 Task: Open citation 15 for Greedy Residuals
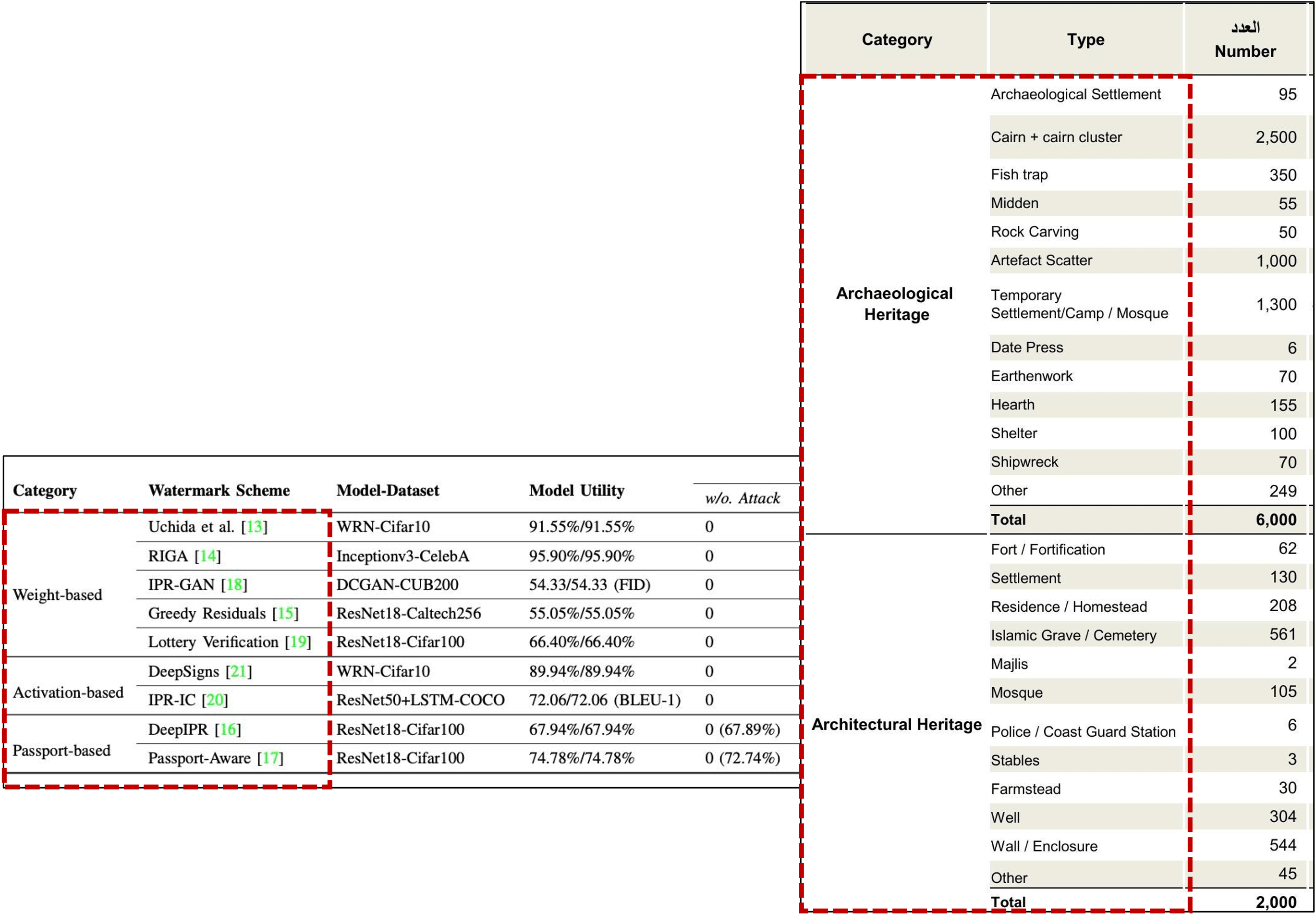pos(285,613)
